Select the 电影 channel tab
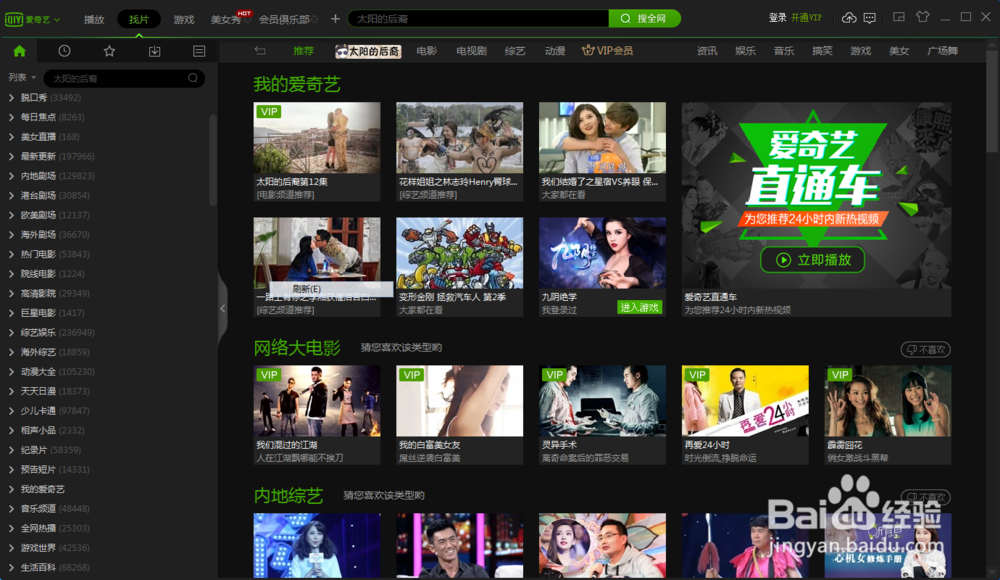 tap(427, 50)
